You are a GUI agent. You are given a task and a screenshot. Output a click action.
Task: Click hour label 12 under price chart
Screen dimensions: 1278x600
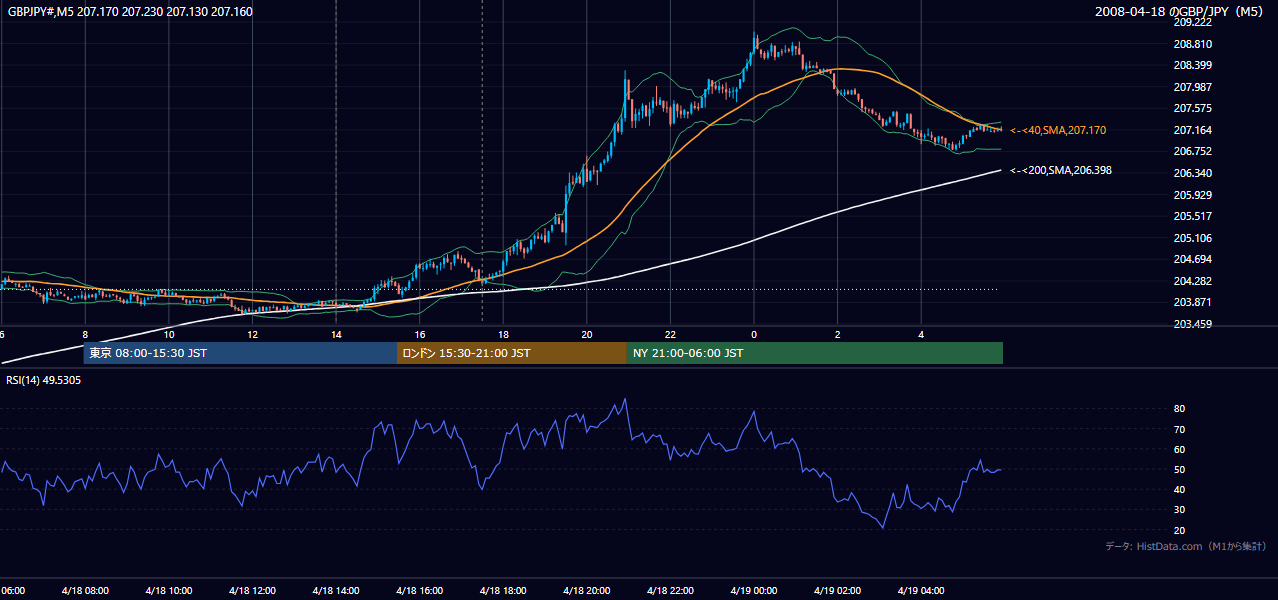252,335
